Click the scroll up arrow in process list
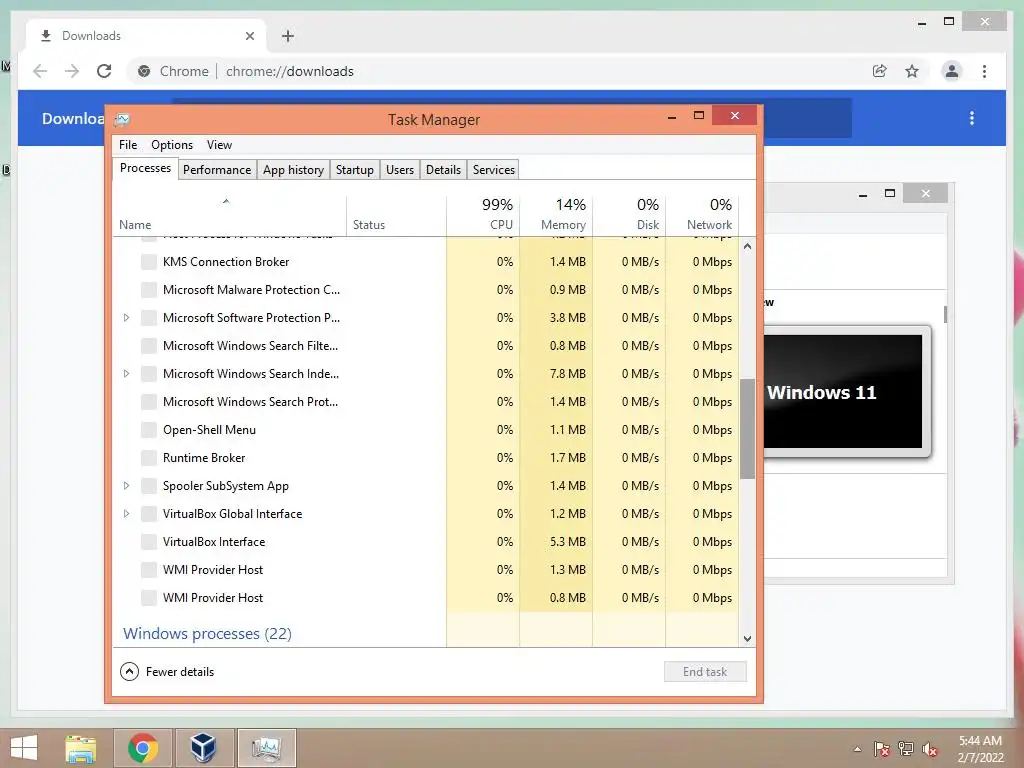This screenshot has height=768, width=1024. [747, 246]
